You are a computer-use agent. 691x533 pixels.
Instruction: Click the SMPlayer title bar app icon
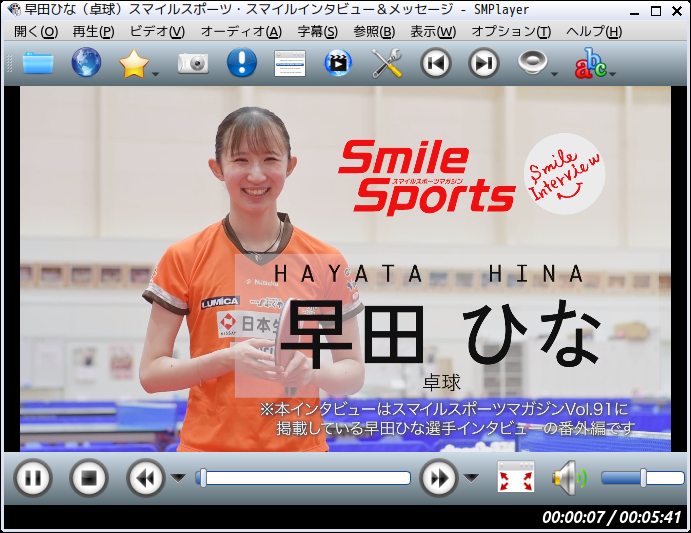[14, 10]
